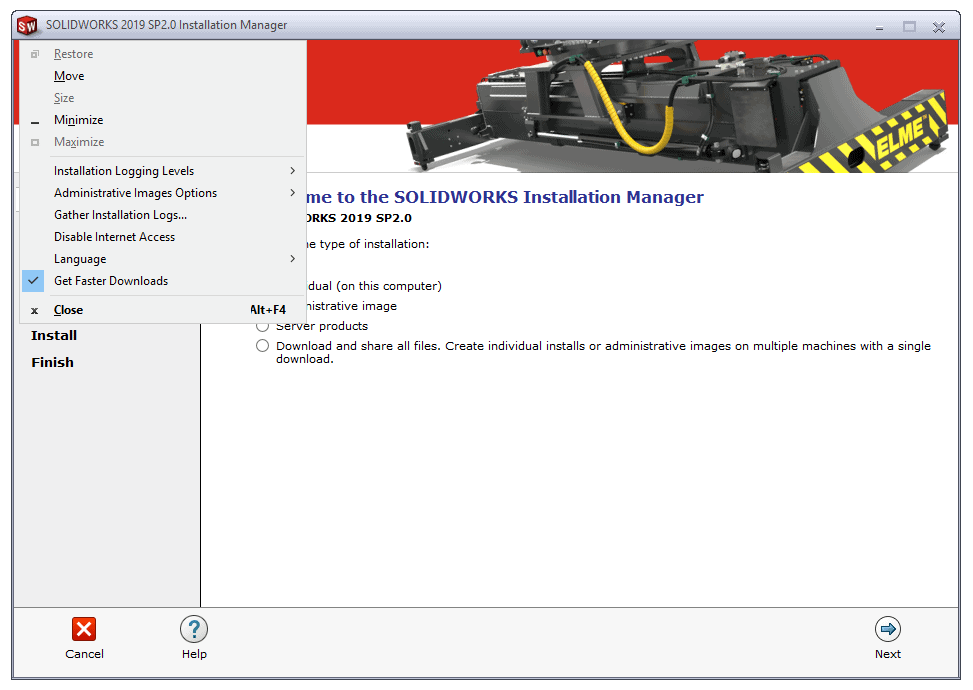This screenshot has height=690, width=973.
Task: Click the Next arrow icon
Action: point(887,629)
